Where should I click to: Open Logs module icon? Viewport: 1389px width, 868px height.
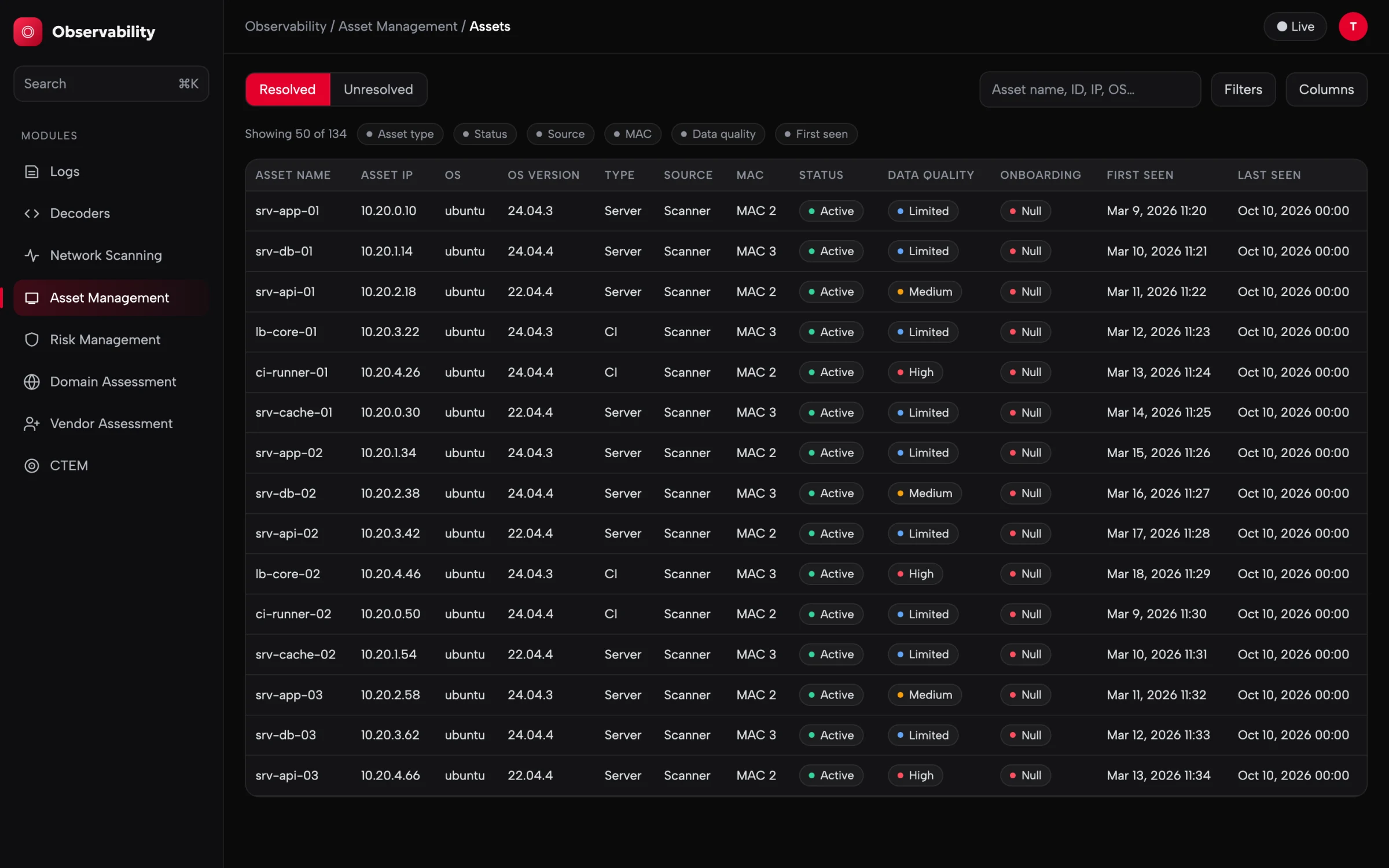(x=32, y=171)
